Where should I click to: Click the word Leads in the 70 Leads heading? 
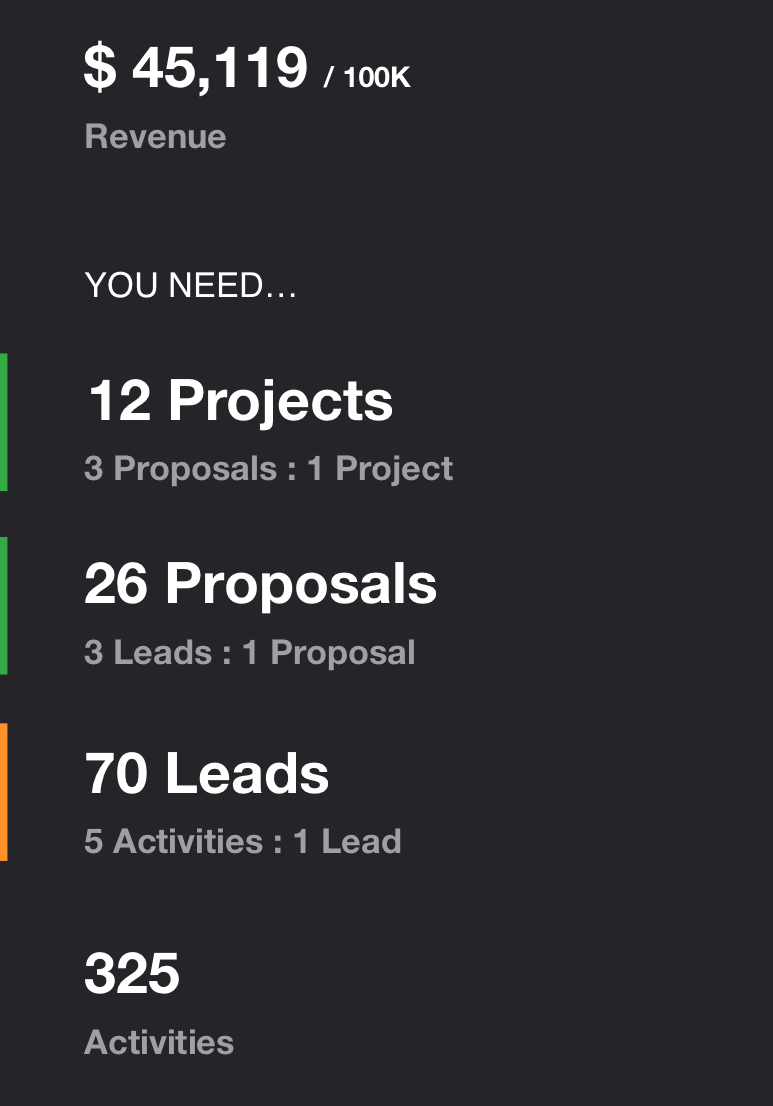click(x=247, y=773)
